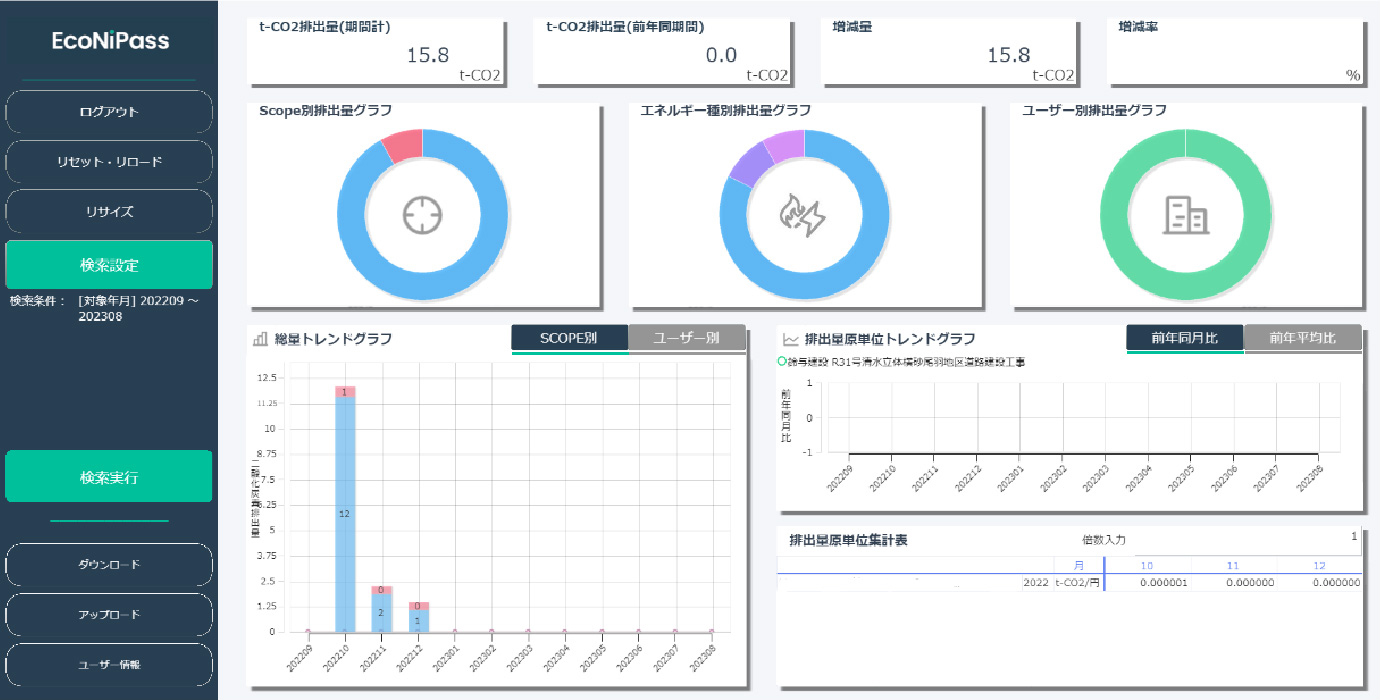Select the 前年同月比 toggle tab
The image size is (1380, 700).
click(1184, 338)
